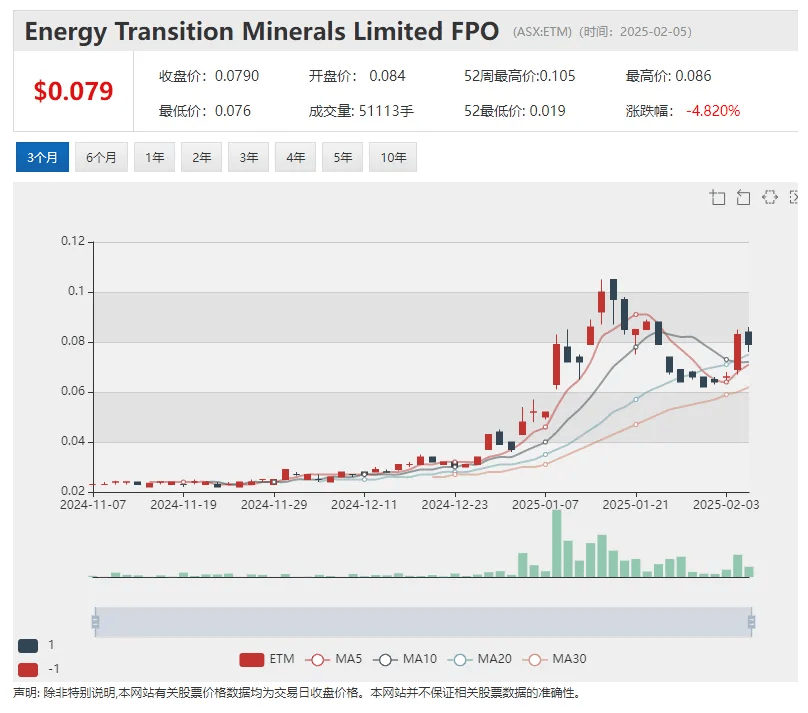
Task: Toggle the MA5 line in legend
Action: click(x=334, y=659)
